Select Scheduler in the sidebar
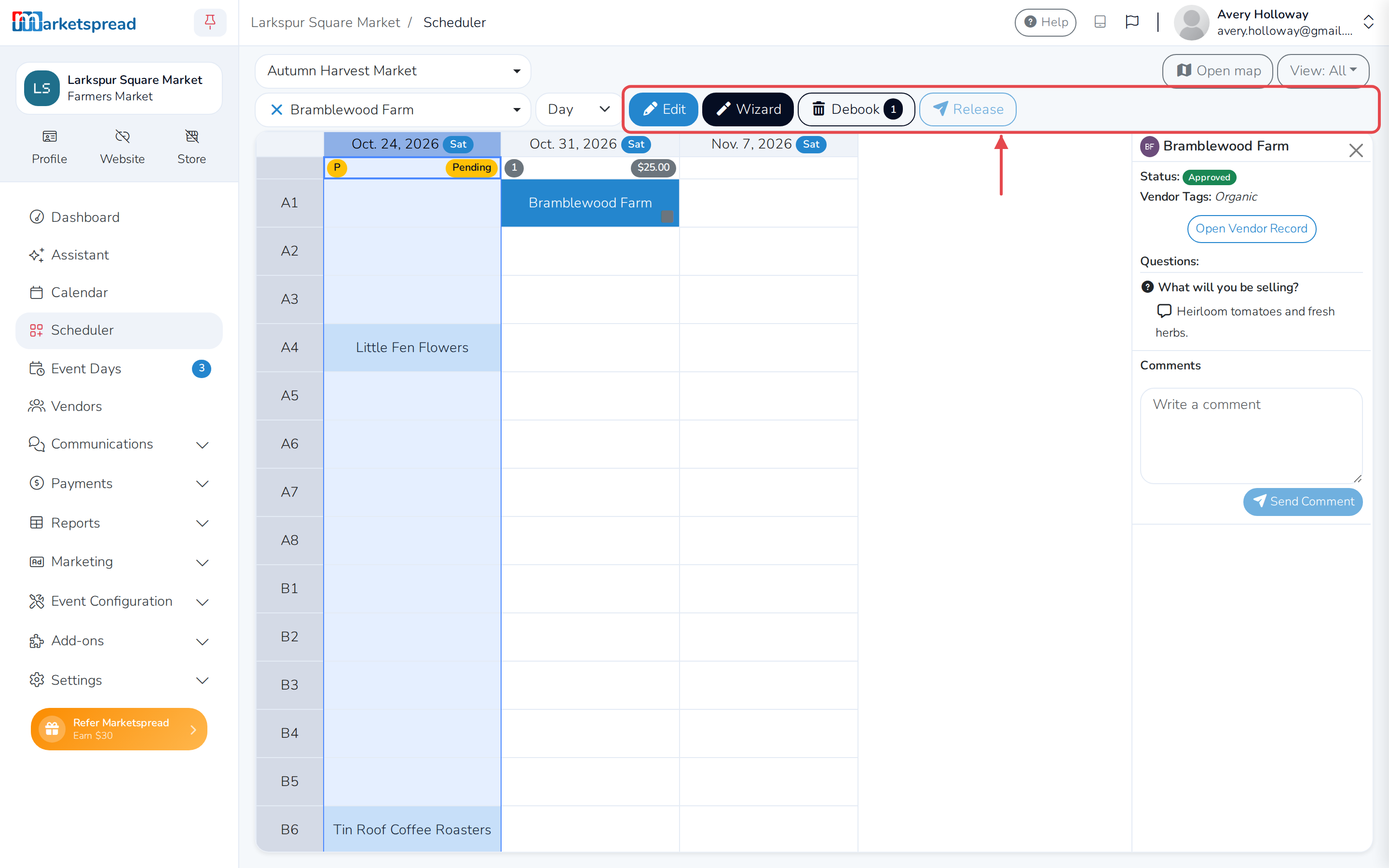Viewport: 1389px width, 868px height. pos(119,331)
